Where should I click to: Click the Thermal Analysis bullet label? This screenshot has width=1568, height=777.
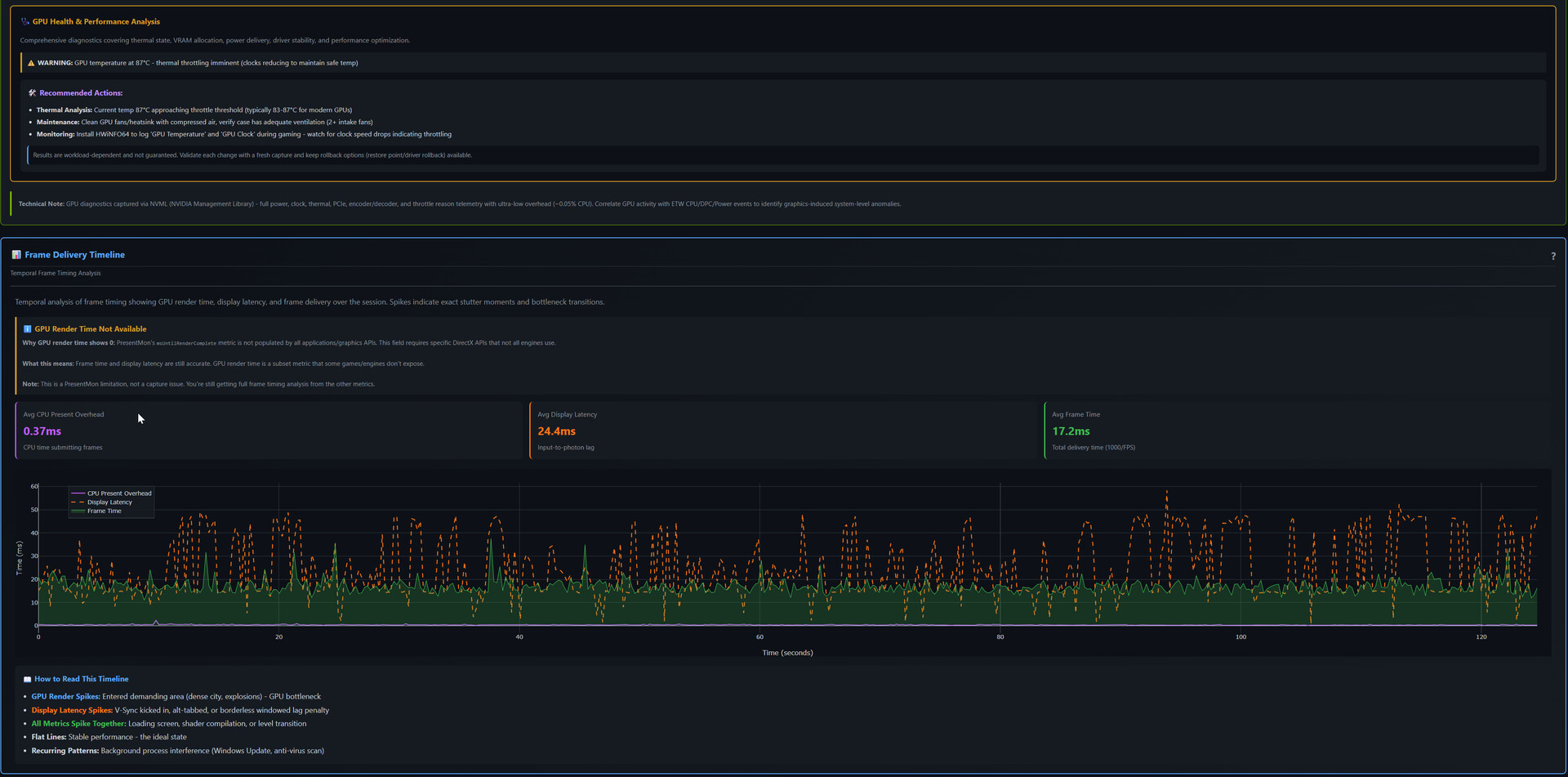coord(65,110)
